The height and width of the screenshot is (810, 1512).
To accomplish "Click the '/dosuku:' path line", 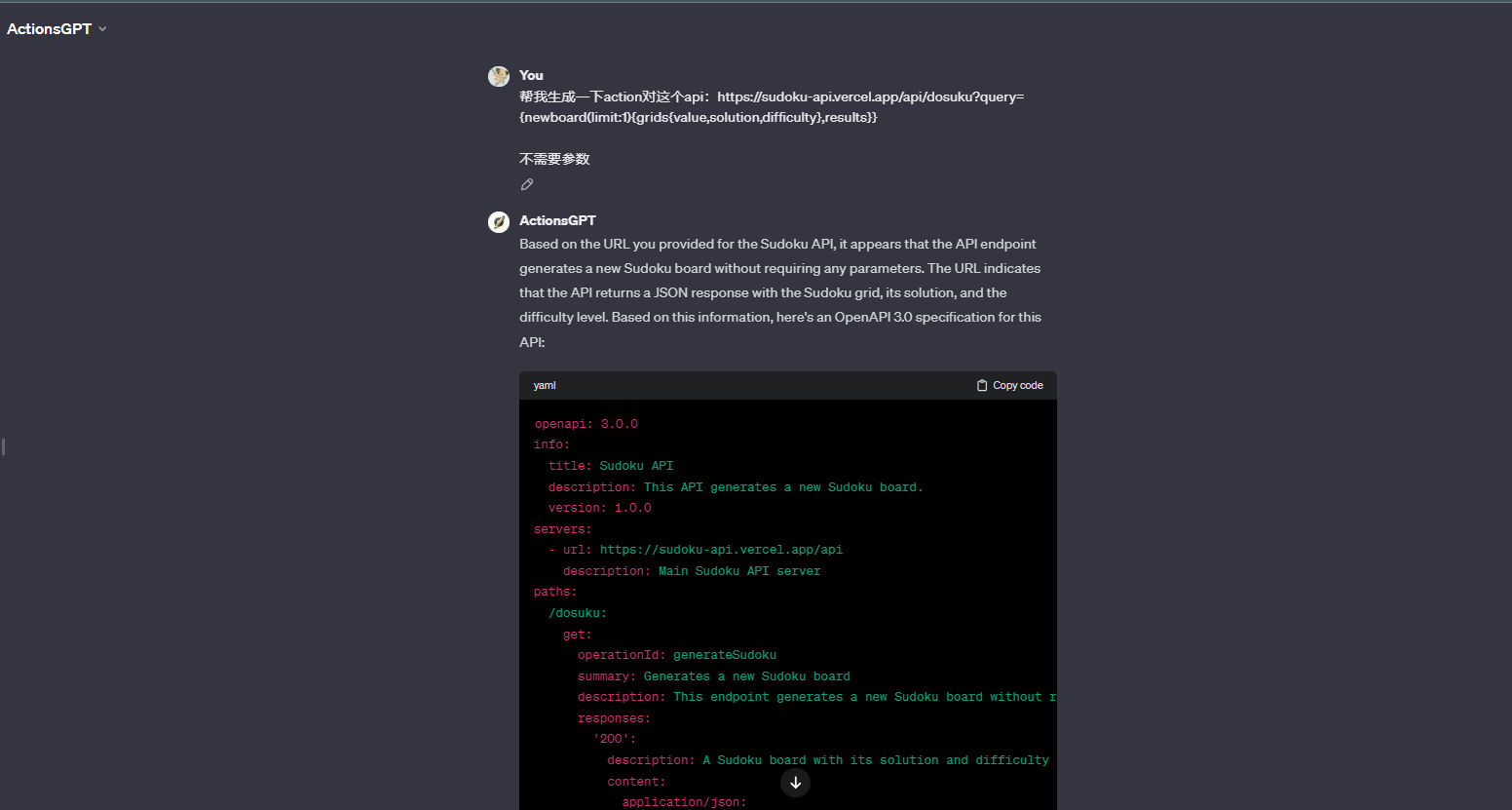I will 578,613.
